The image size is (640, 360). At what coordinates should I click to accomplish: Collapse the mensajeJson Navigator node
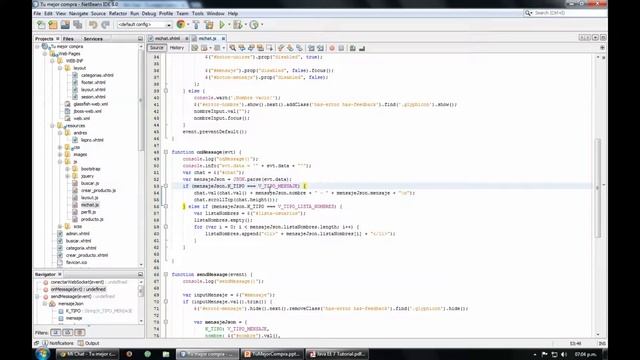45,304
